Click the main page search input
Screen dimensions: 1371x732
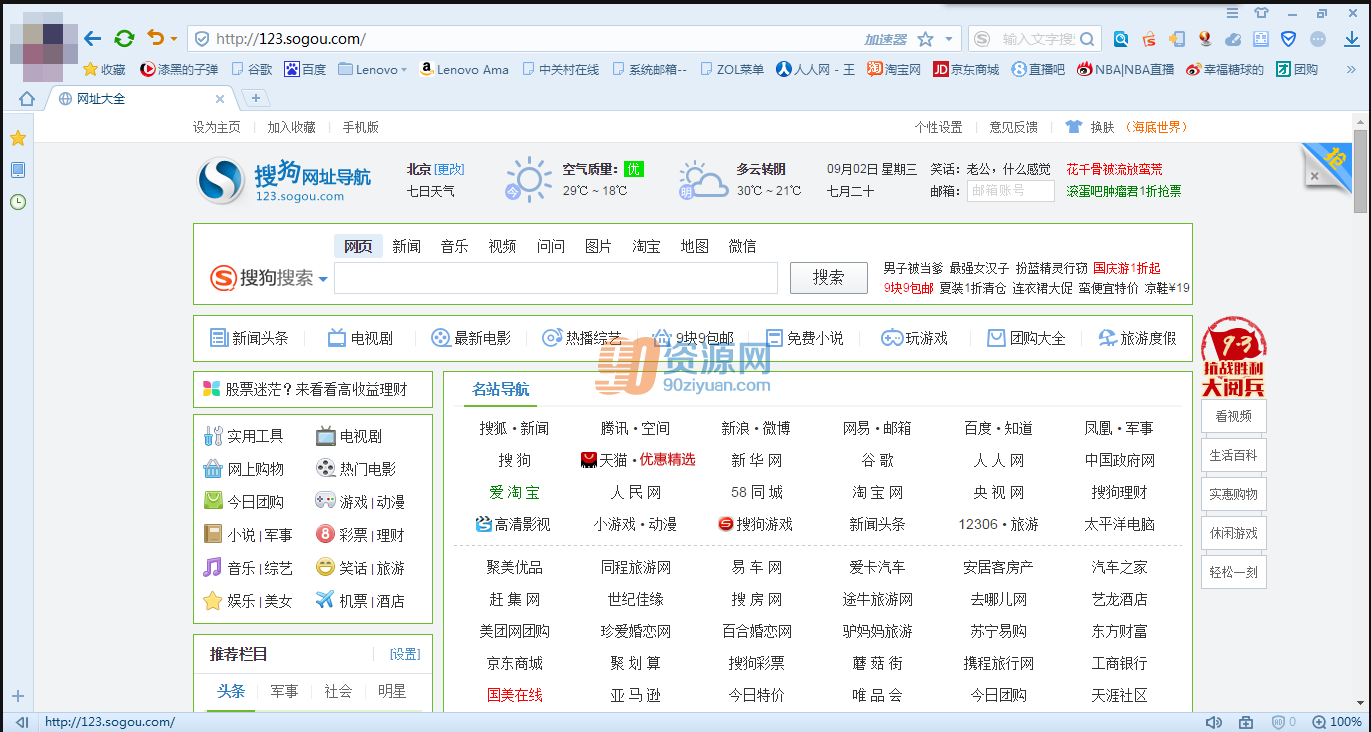tap(556, 278)
